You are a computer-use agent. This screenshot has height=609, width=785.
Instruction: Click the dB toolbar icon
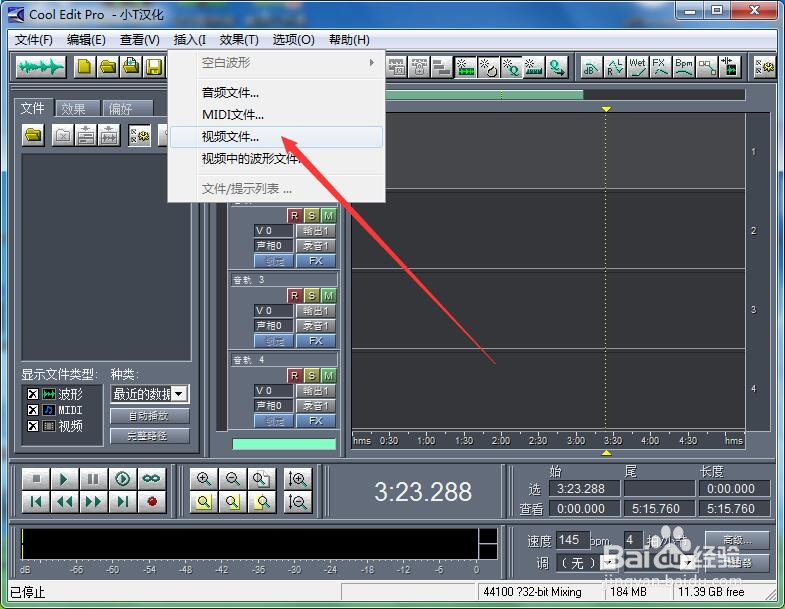point(591,67)
